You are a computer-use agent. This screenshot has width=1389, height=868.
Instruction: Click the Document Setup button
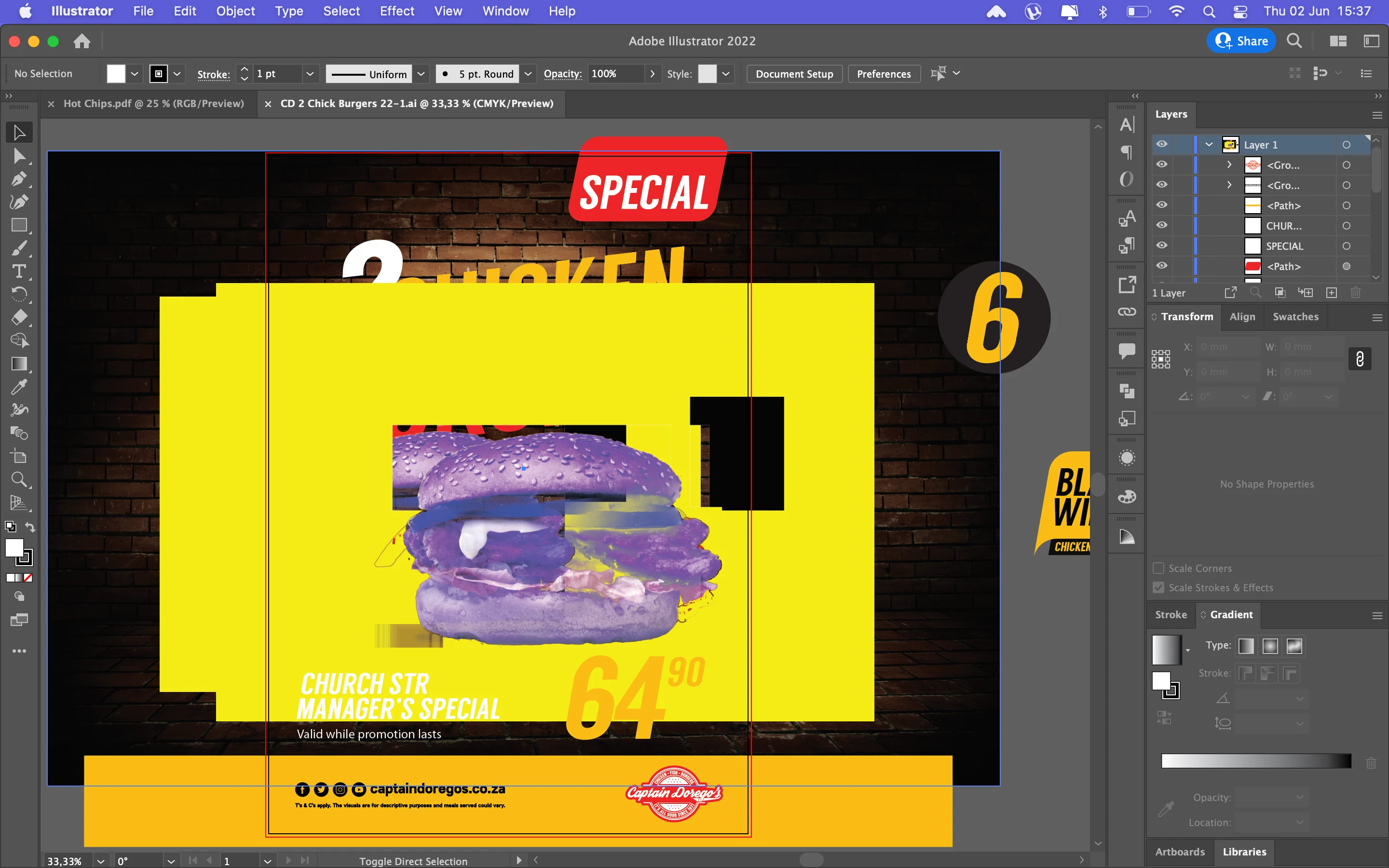tap(794, 73)
